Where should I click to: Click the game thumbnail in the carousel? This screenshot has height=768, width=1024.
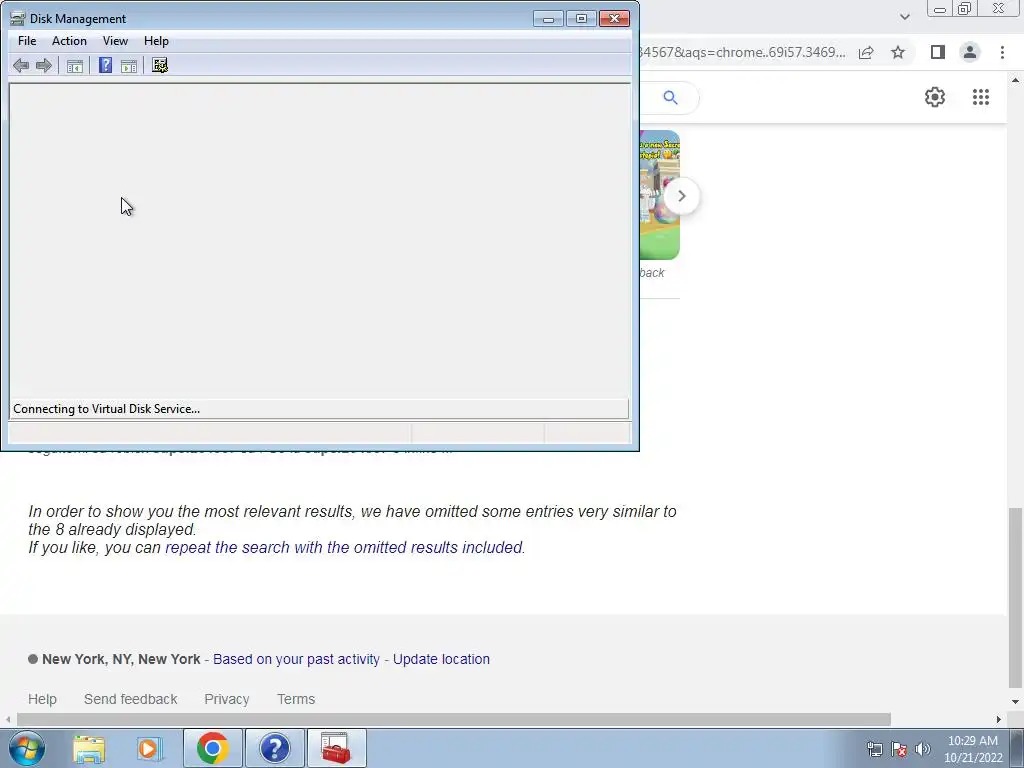tap(660, 195)
